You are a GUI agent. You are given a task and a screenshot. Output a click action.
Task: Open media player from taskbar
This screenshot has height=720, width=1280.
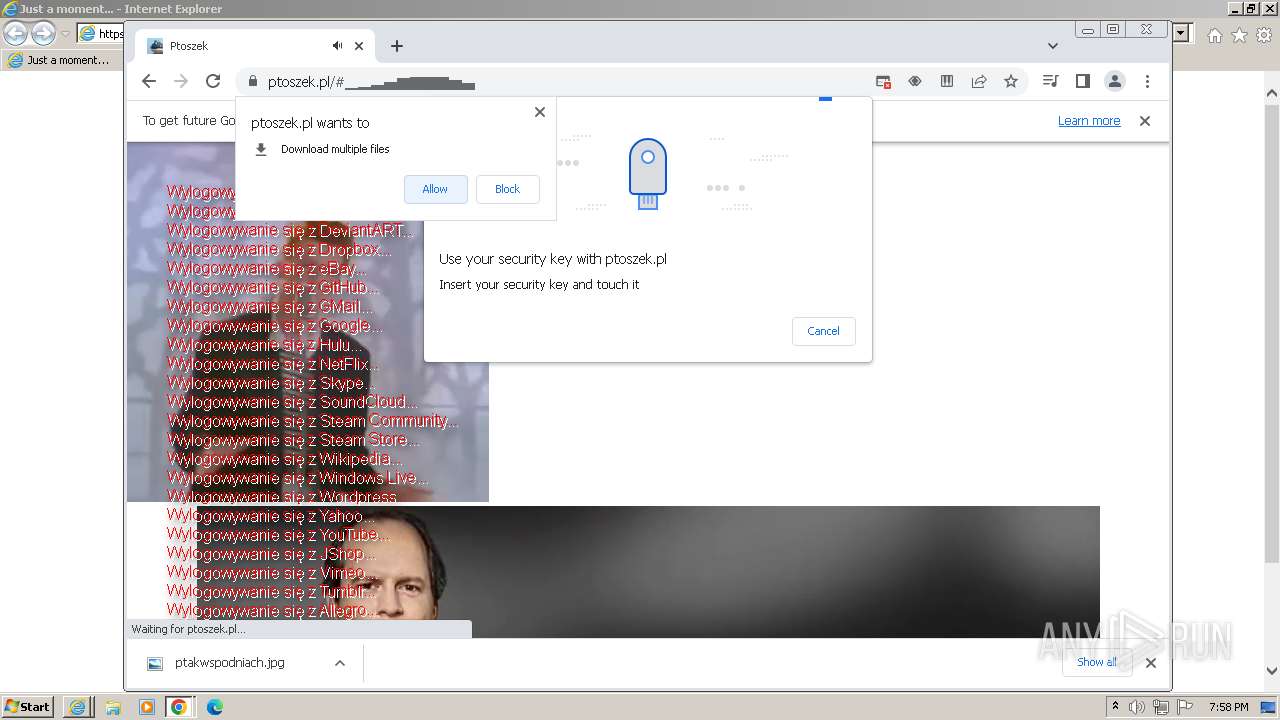tap(147, 707)
